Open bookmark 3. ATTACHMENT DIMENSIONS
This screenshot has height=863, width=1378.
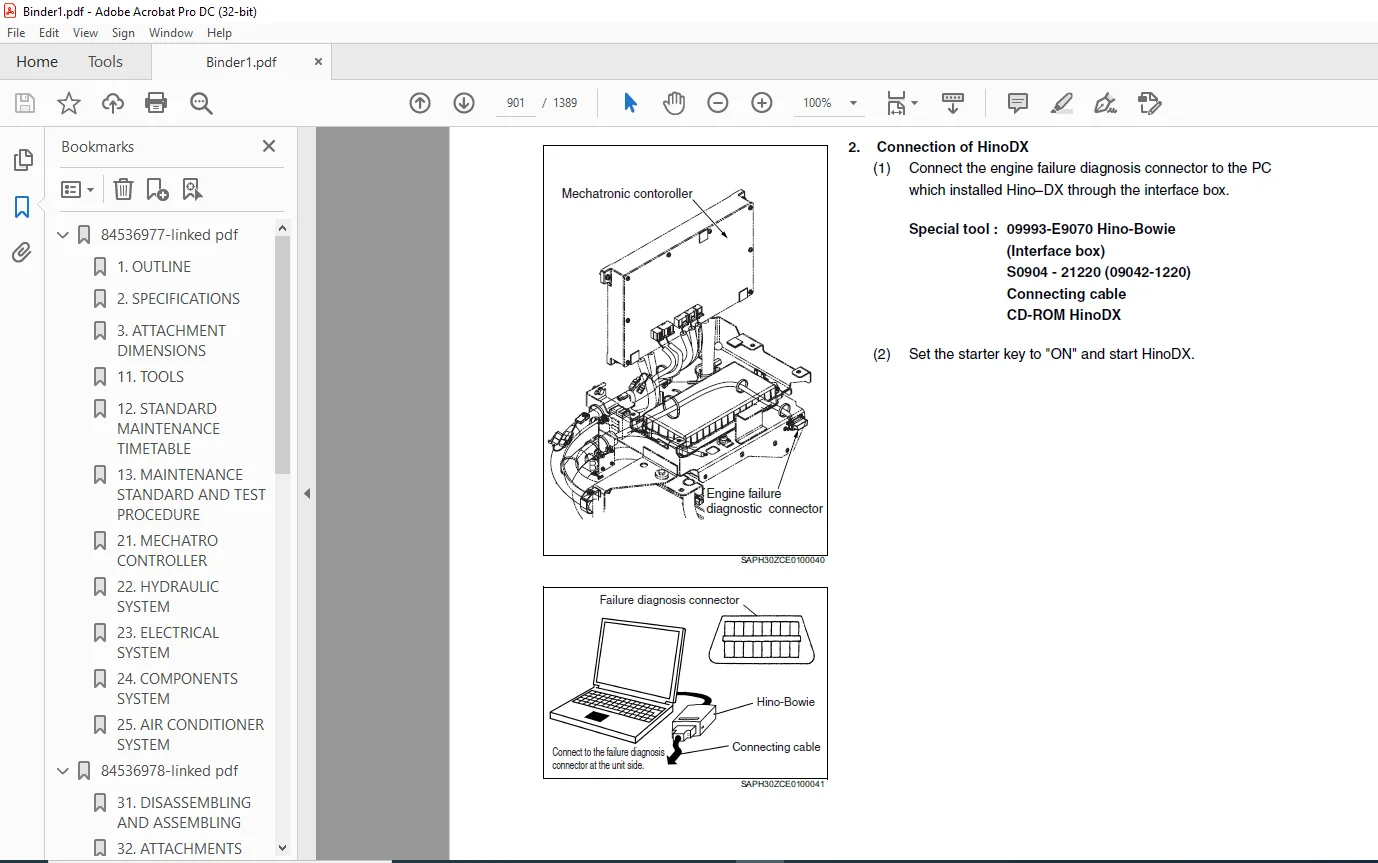(x=171, y=341)
